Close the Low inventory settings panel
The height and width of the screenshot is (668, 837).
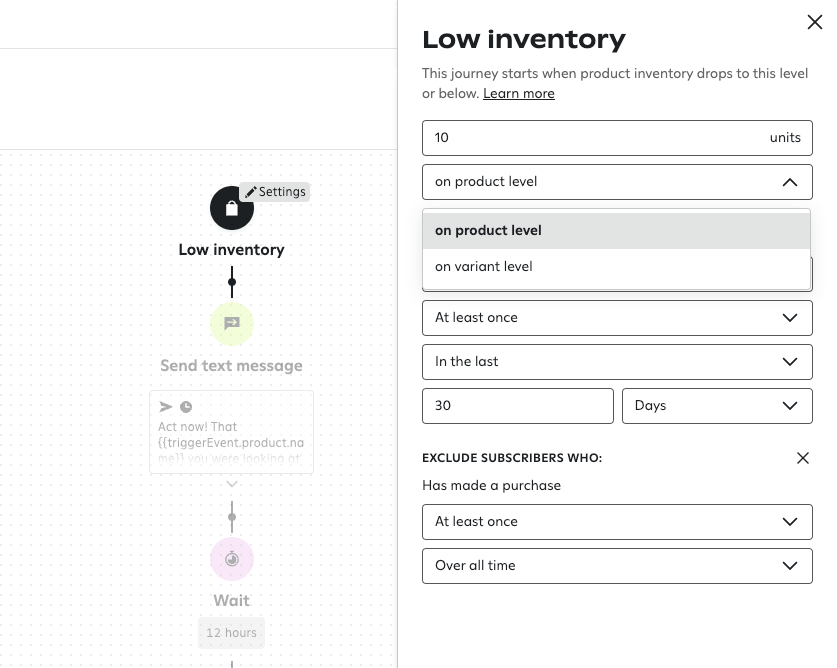point(814,22)
